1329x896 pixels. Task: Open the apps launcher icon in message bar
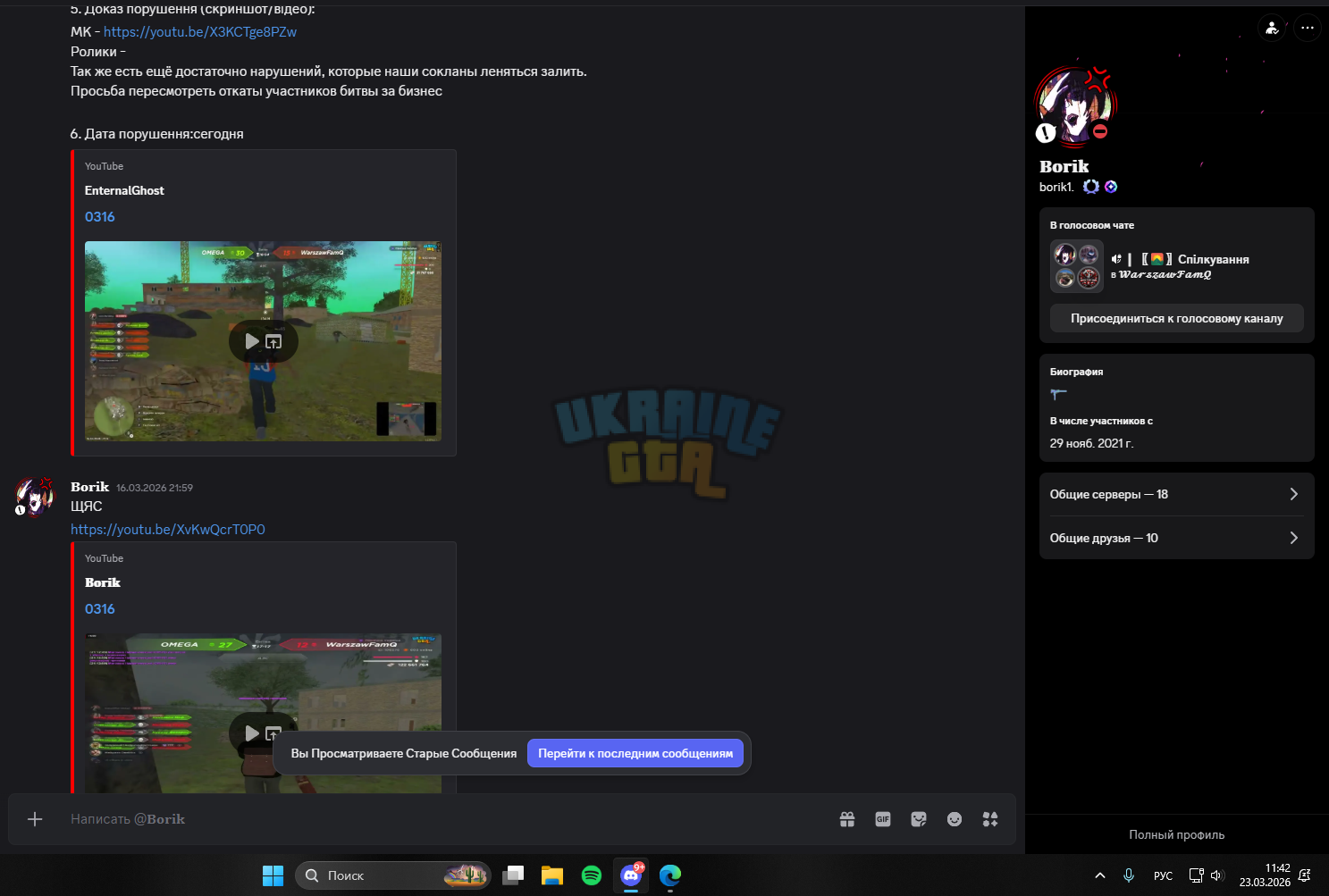[x=990, y=819]
